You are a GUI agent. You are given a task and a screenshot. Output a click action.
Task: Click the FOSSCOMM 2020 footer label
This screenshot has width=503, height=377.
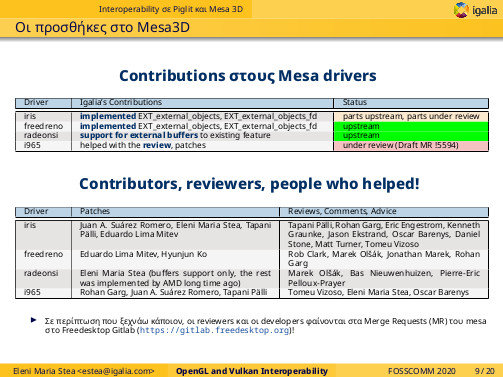coord(422,371)
